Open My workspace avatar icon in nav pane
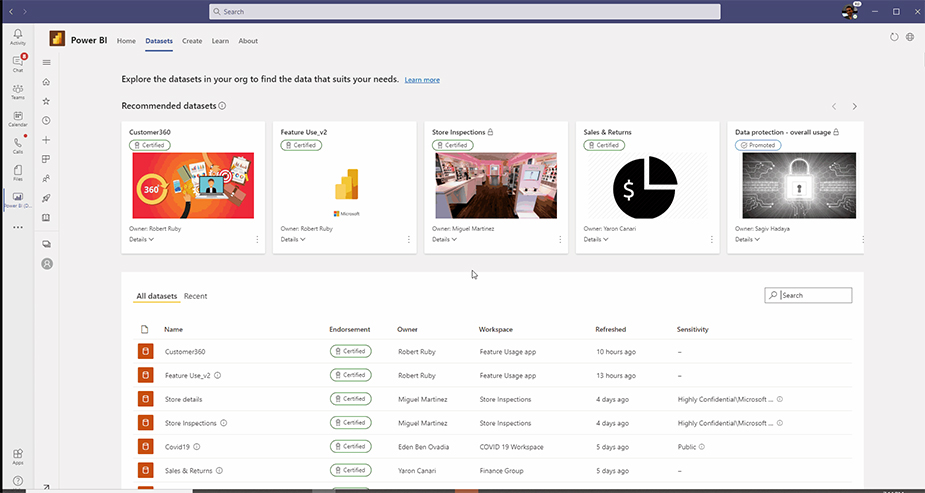 point(47,264)
